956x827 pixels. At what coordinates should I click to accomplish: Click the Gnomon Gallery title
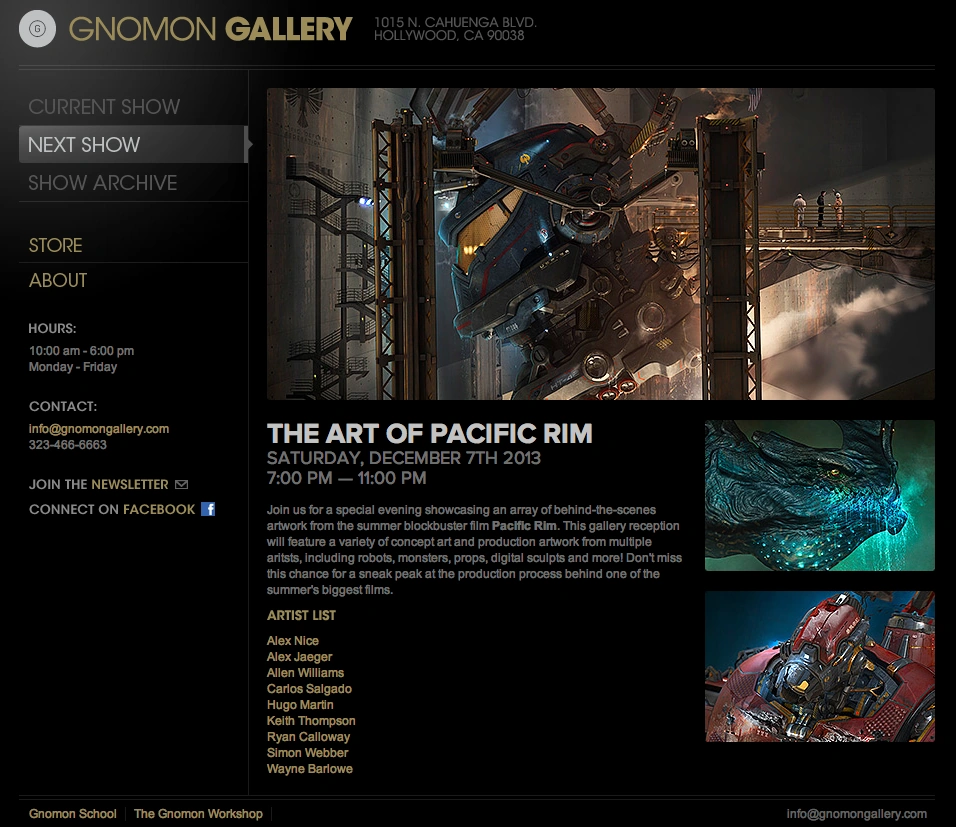point(210,29)
